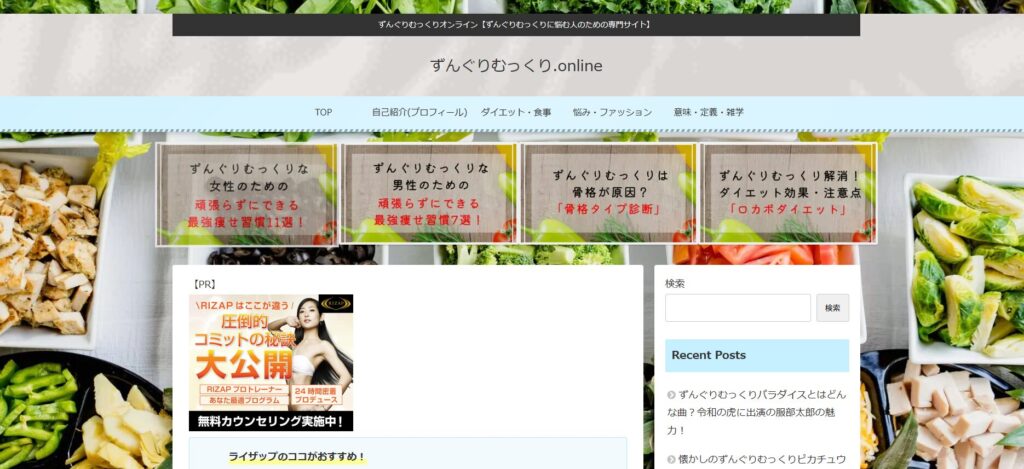Viewport: 1024px width, 469px height.
Task: Open 自己紹介(プロフィール) in navigation
Action: click(x=419, y=112)
